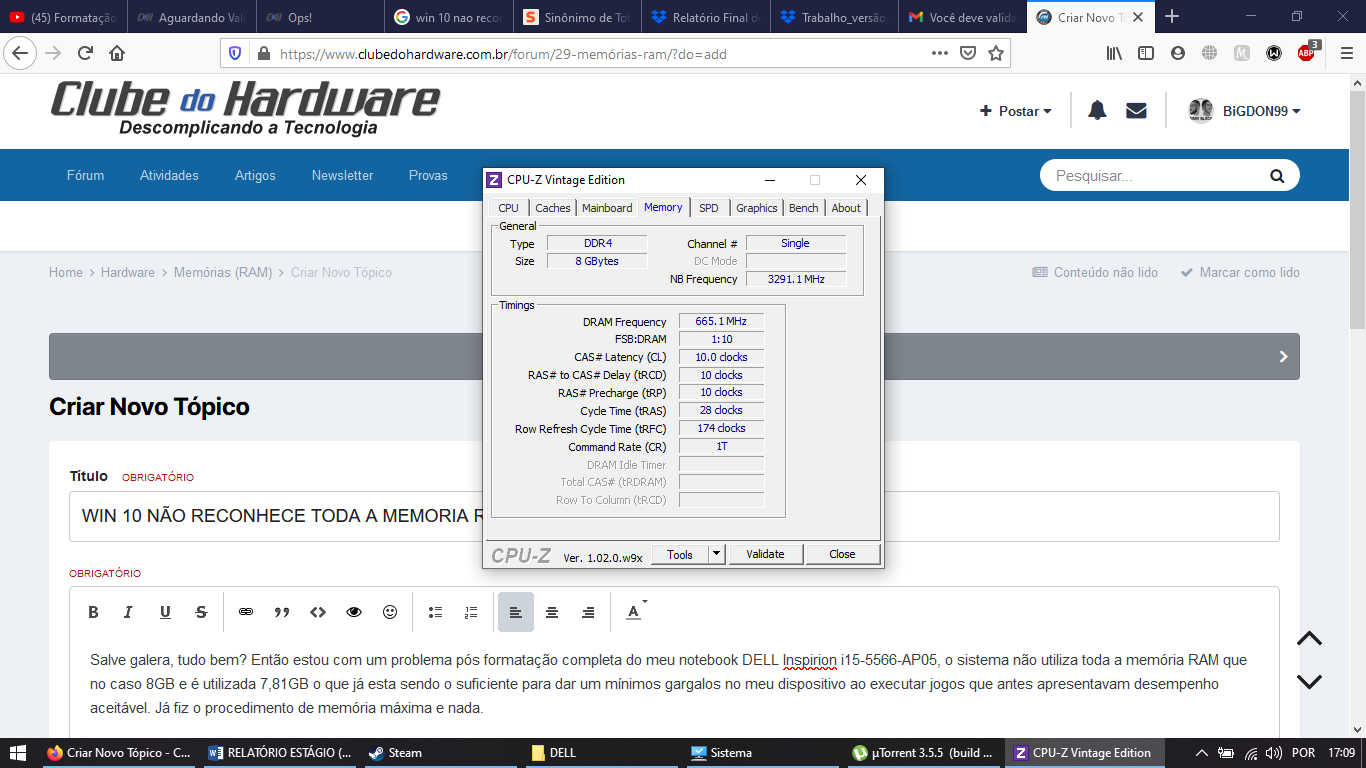
Task: Toggle bold formatting in the editor
Action: pyautogui.click(x=93, y=612)
